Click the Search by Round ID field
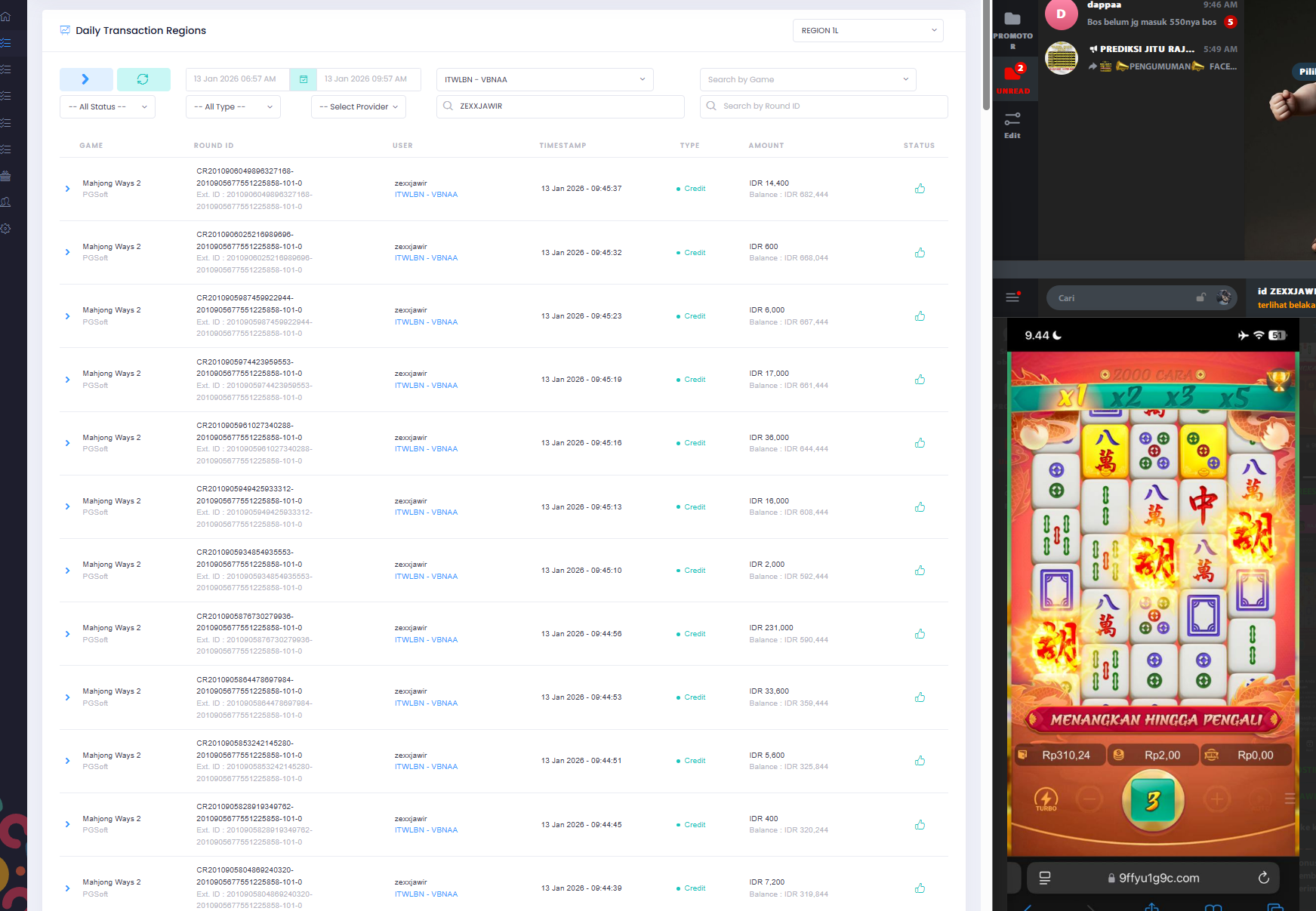The image size is (1316, 911). pyautogui.click(x=824, y=106)
